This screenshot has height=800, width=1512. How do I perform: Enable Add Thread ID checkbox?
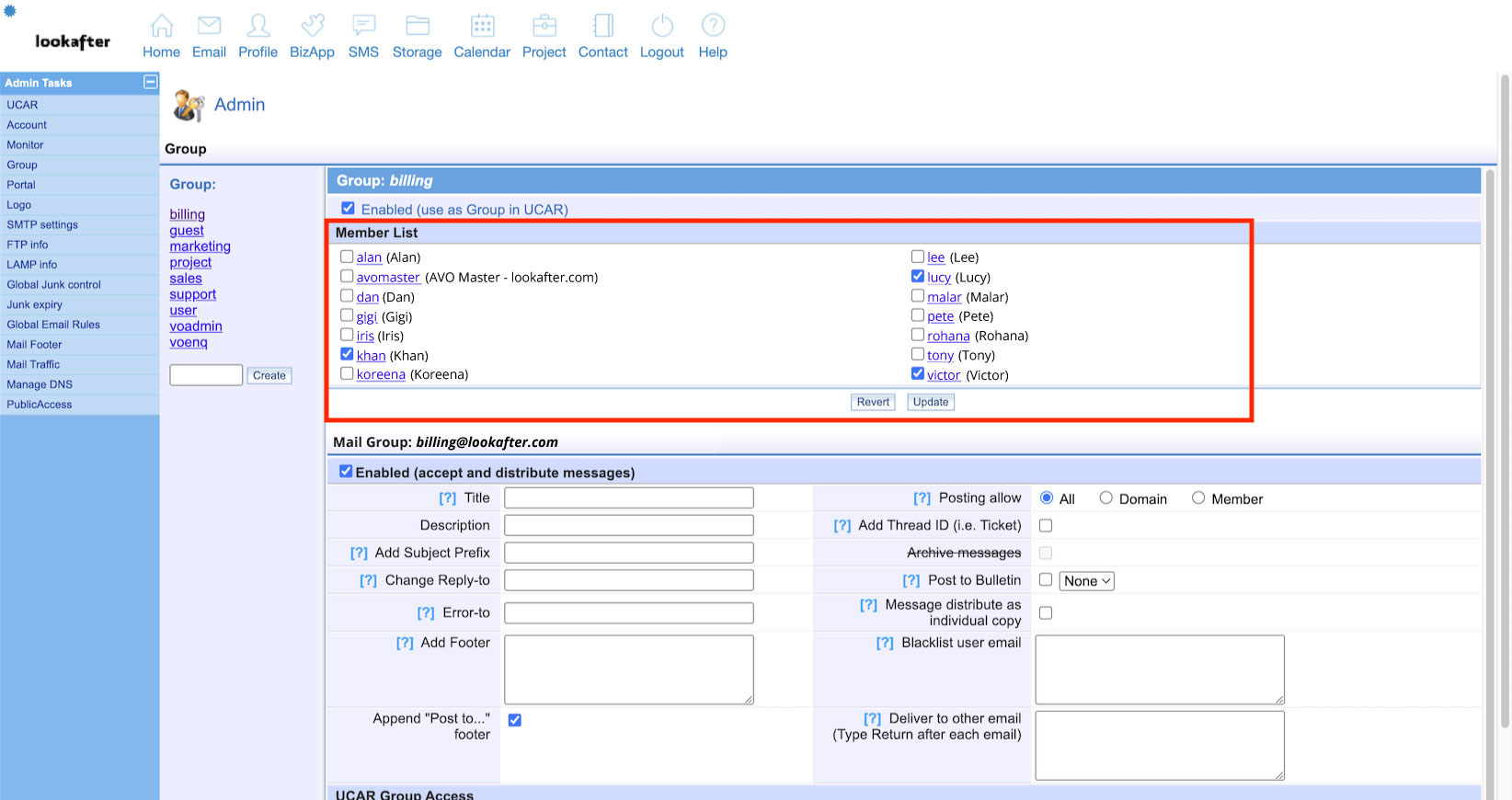pyautogui.click(x=1046, y=526)
